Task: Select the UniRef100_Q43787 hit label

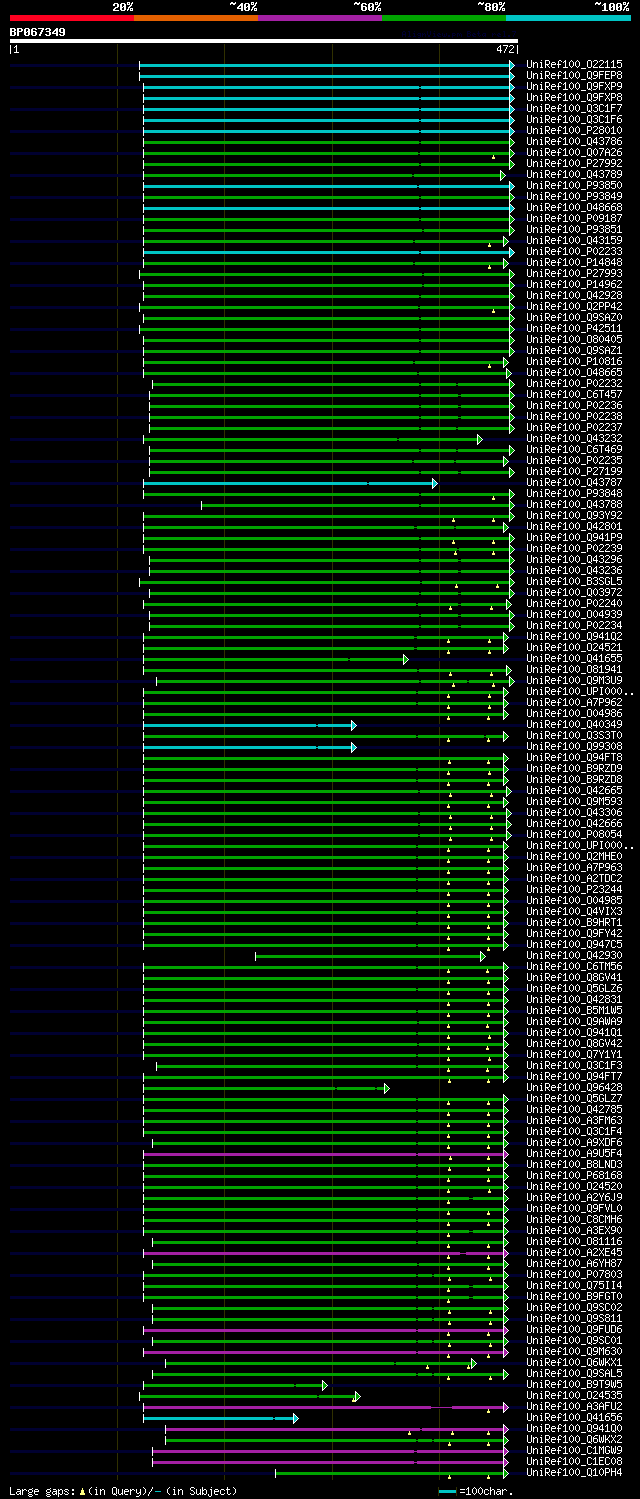Action: coord(574,482)
